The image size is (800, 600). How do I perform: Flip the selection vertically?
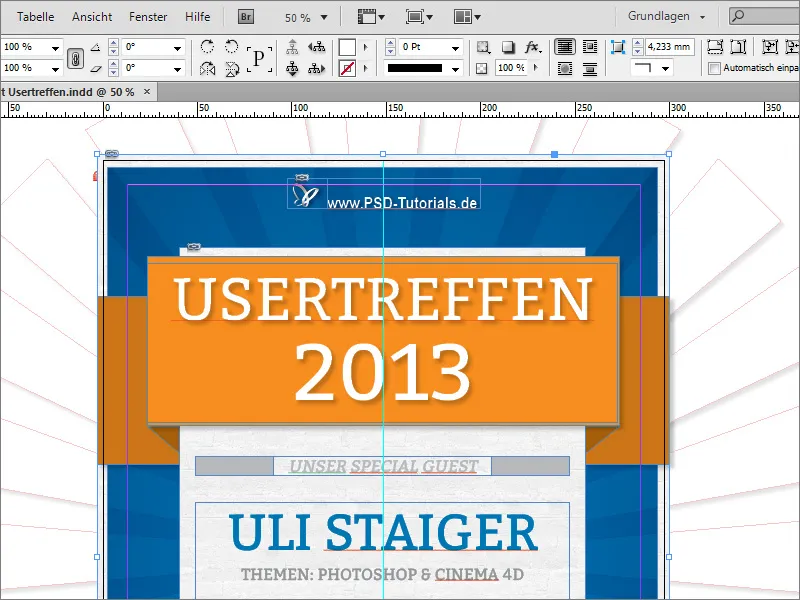point(232,68)
